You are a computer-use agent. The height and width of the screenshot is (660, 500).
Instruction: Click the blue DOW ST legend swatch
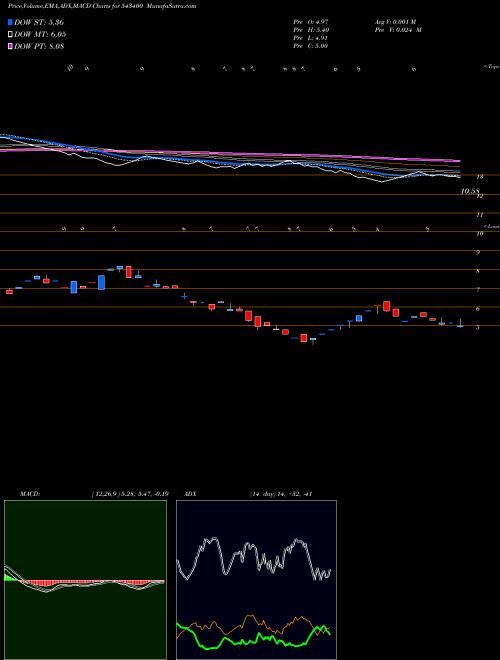10,22
